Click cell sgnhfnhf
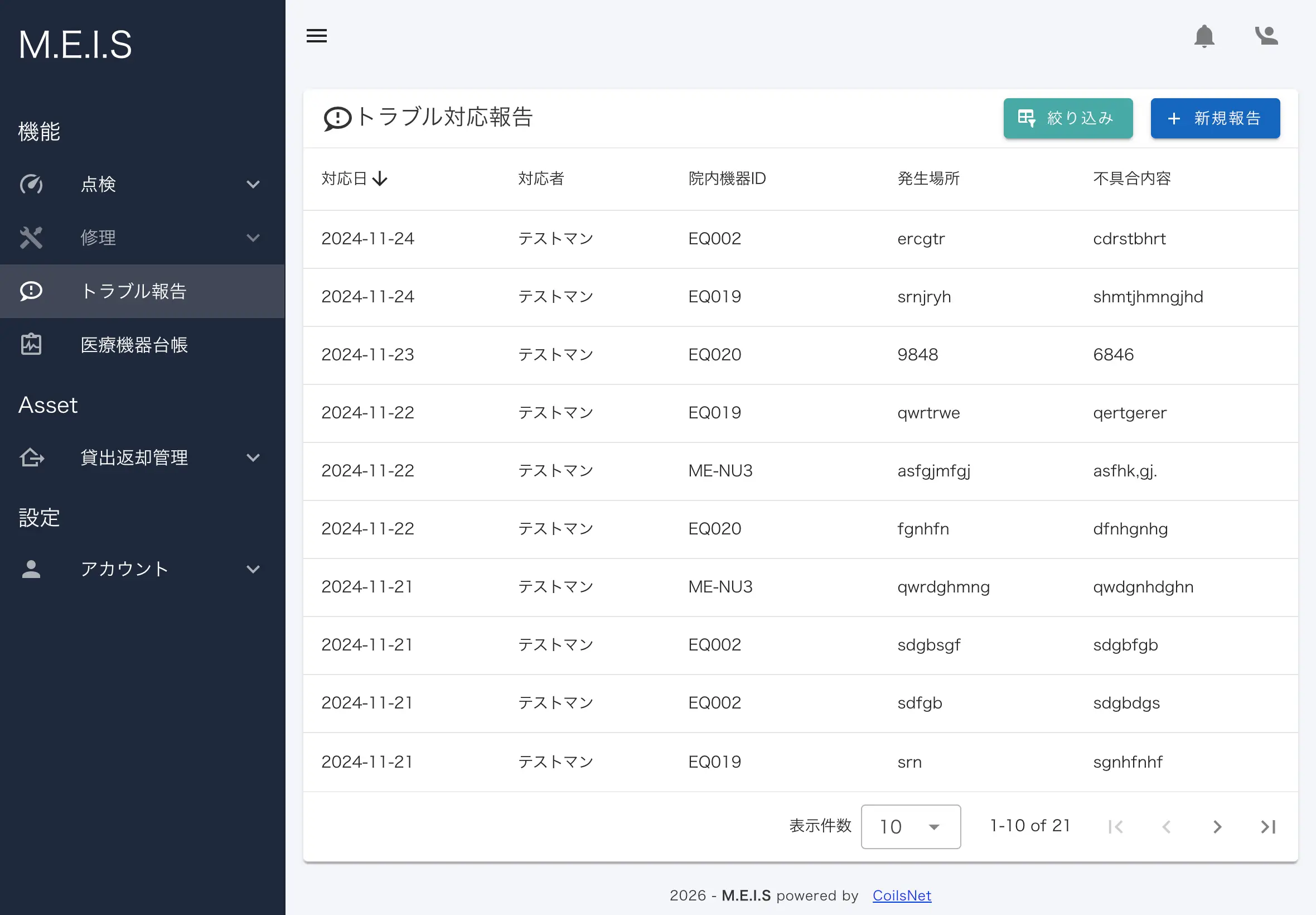Screen dimensions: 1316x915 pyautogui.click(x=1128, y=762)
